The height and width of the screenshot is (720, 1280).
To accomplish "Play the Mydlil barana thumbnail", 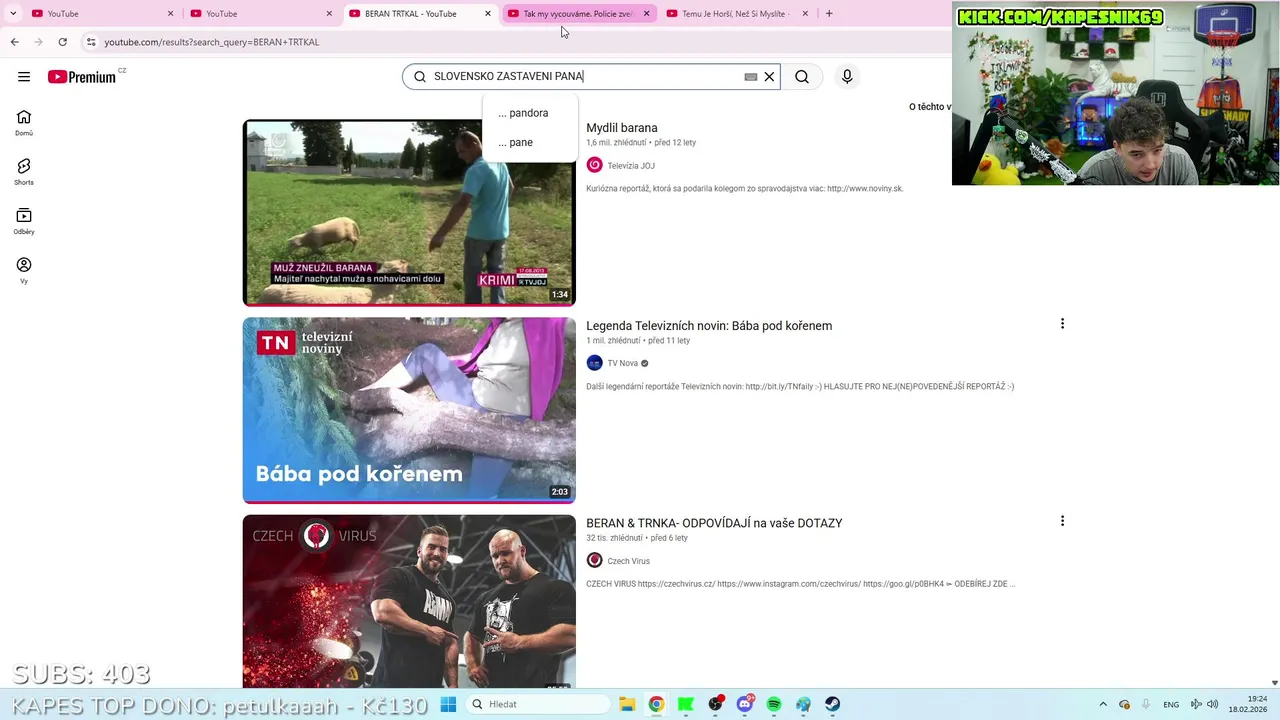I will tap(409, 213).
